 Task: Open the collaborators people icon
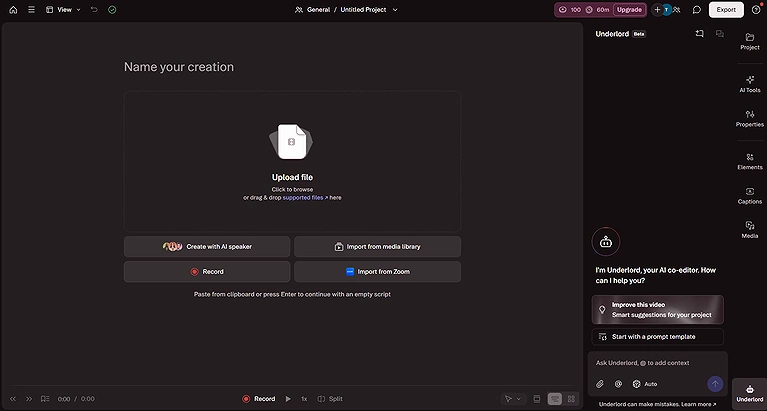point(677,10)
